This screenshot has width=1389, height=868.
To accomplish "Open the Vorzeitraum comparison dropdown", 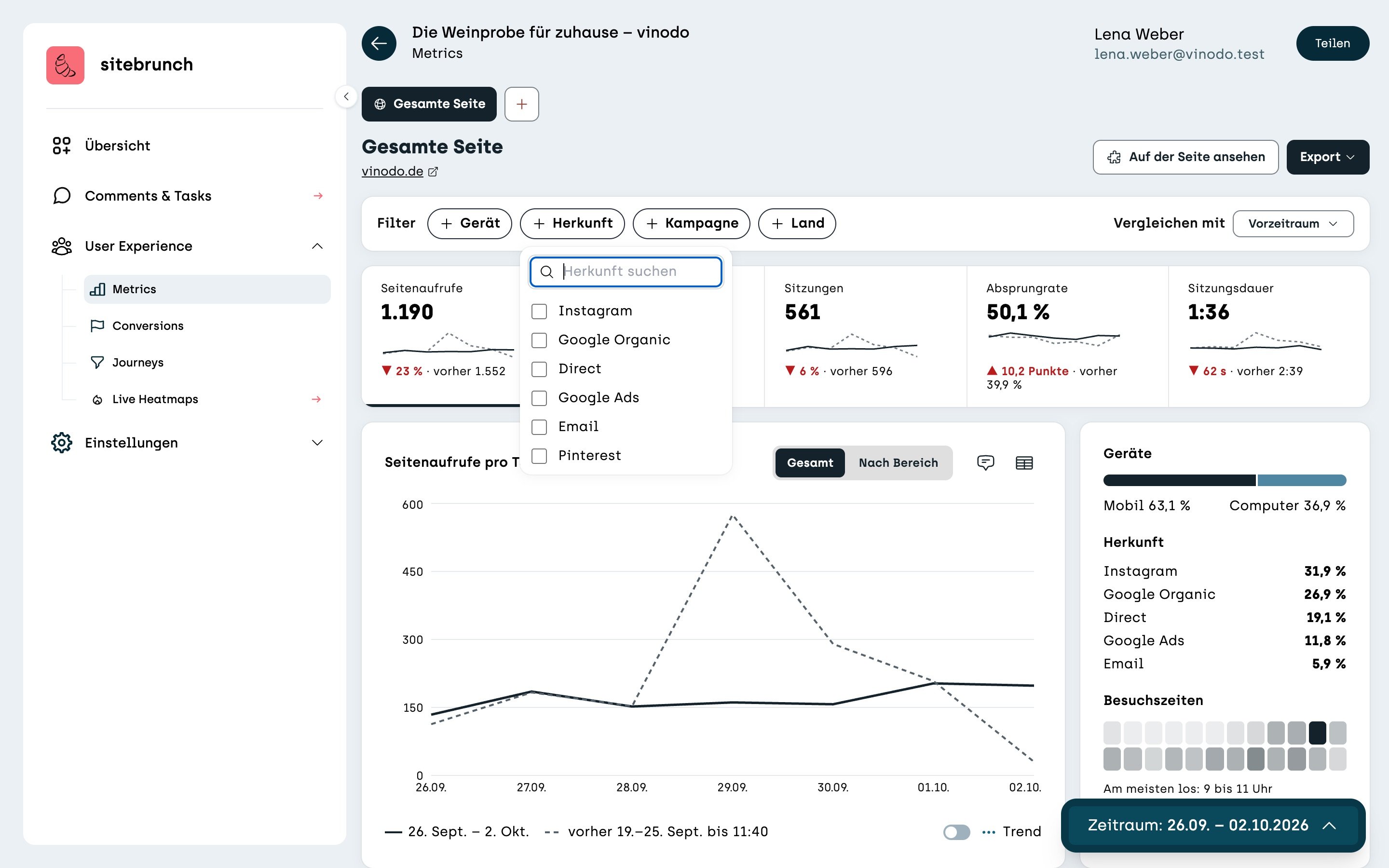I will click(1293, 223).
